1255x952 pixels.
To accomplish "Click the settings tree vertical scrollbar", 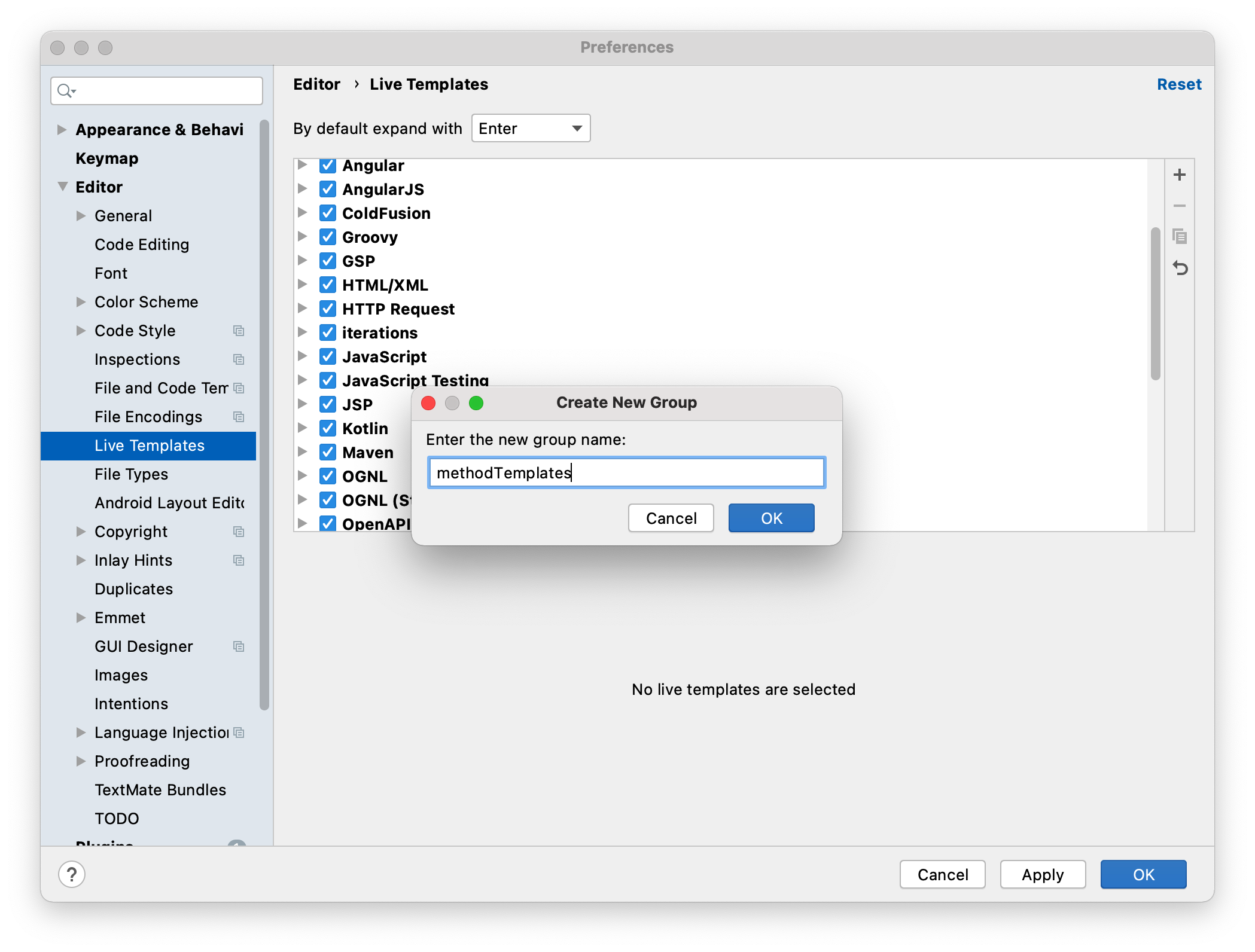I will pos(264,414).
